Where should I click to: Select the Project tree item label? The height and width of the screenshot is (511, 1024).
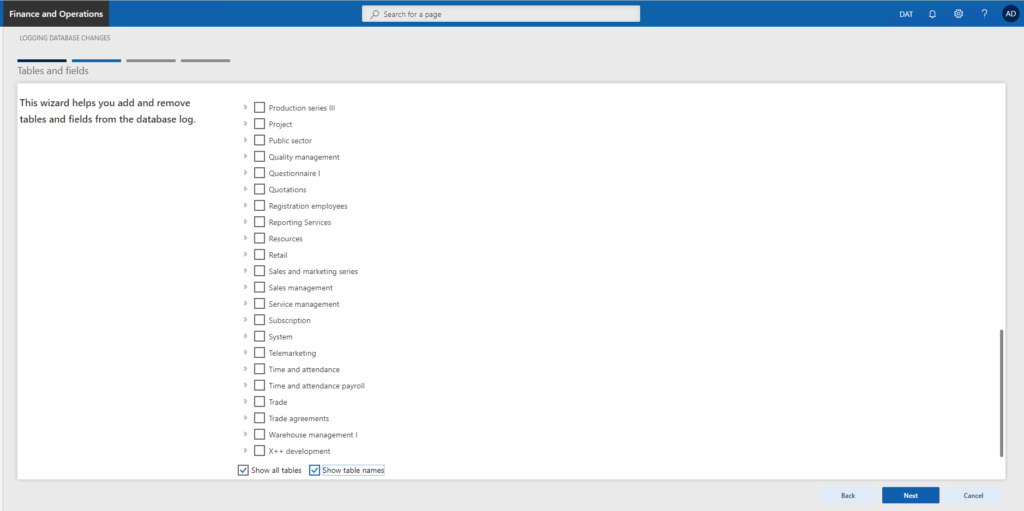point(280,124)
